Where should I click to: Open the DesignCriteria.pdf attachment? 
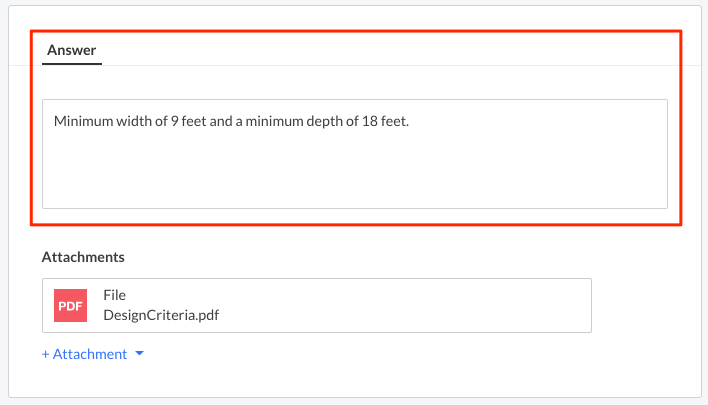[x=160, y=314]
